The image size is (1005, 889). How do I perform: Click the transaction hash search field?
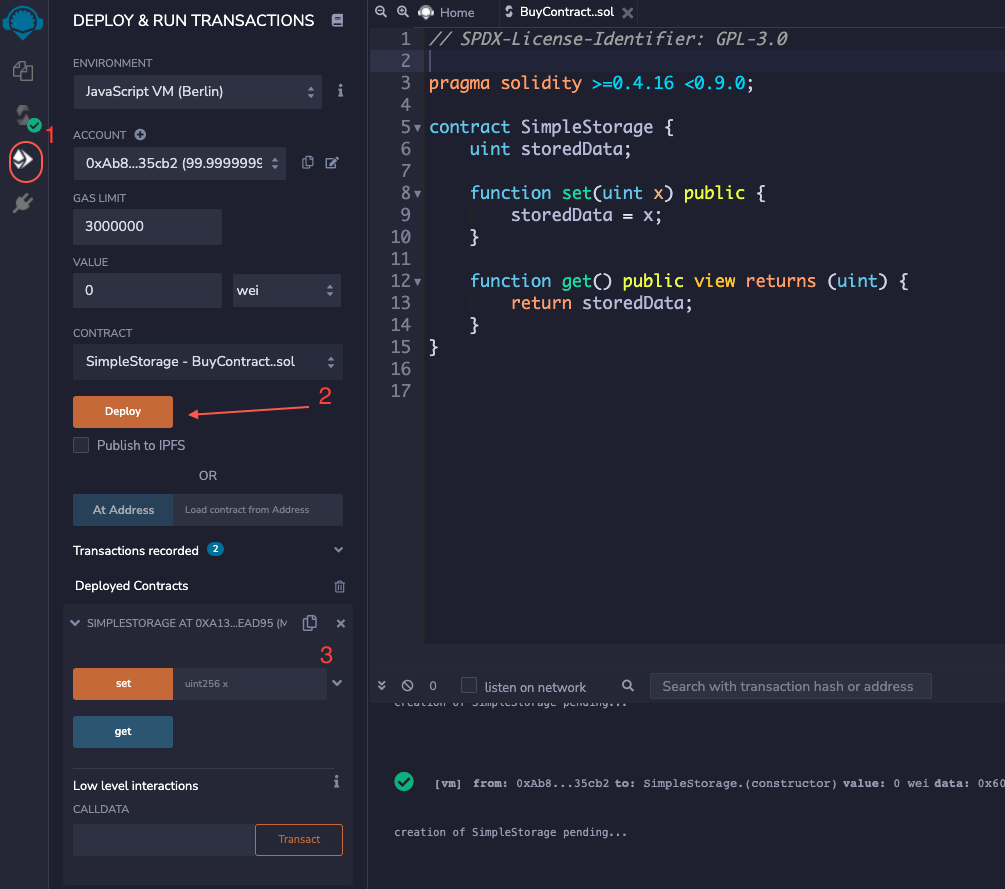(790, 686)
